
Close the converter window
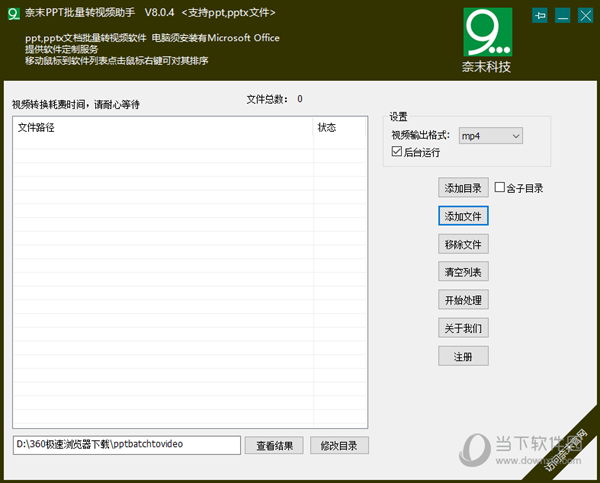pyautogui.click(x=585, y=16)
